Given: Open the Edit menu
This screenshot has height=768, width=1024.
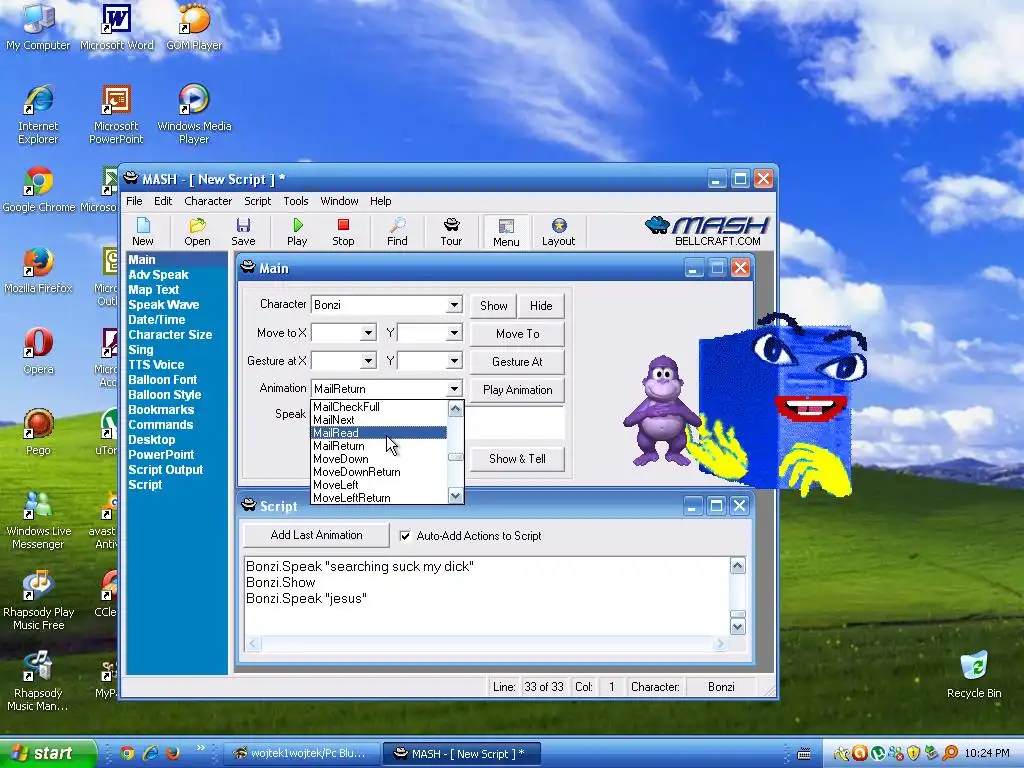Looking at the screenshot, I should [163, 201].
